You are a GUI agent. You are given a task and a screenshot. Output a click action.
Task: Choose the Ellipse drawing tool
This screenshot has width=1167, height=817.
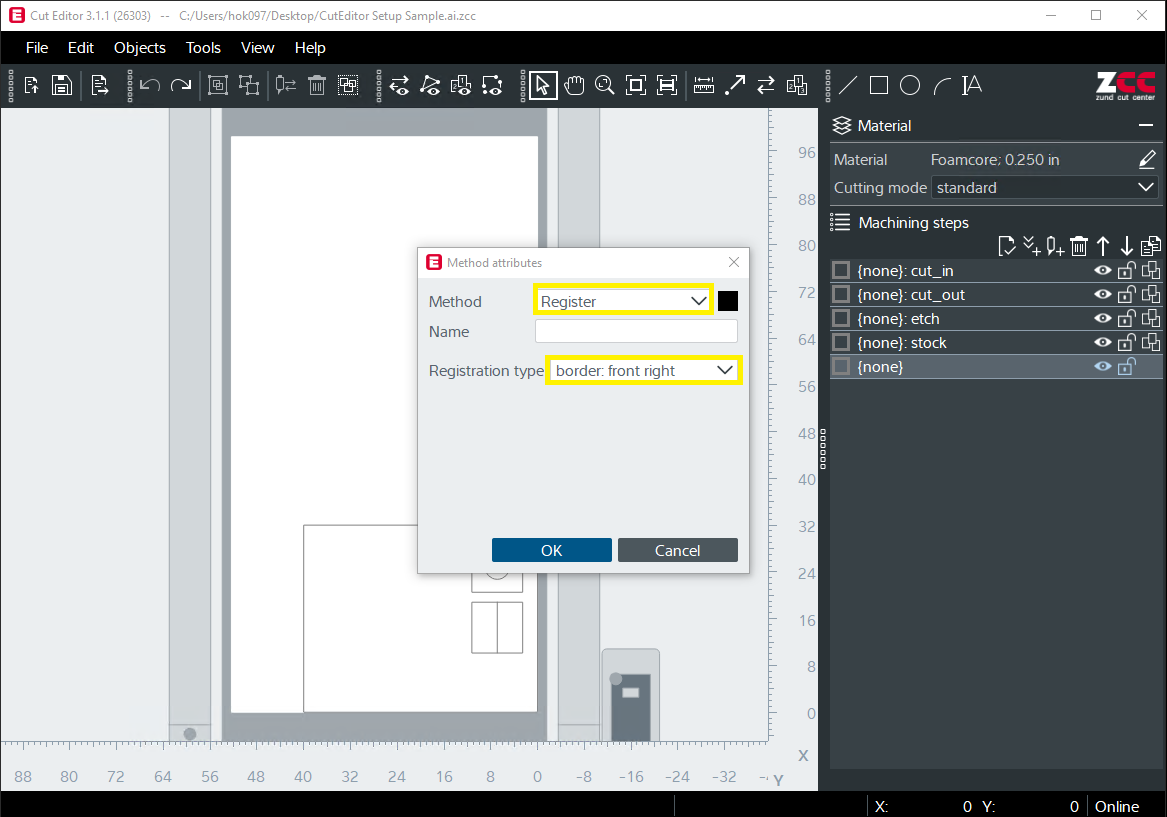909,85
